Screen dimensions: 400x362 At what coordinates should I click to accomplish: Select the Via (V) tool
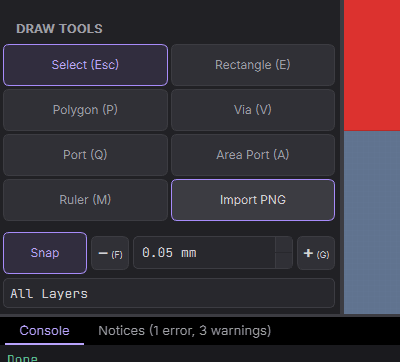[x=253, y=110]
